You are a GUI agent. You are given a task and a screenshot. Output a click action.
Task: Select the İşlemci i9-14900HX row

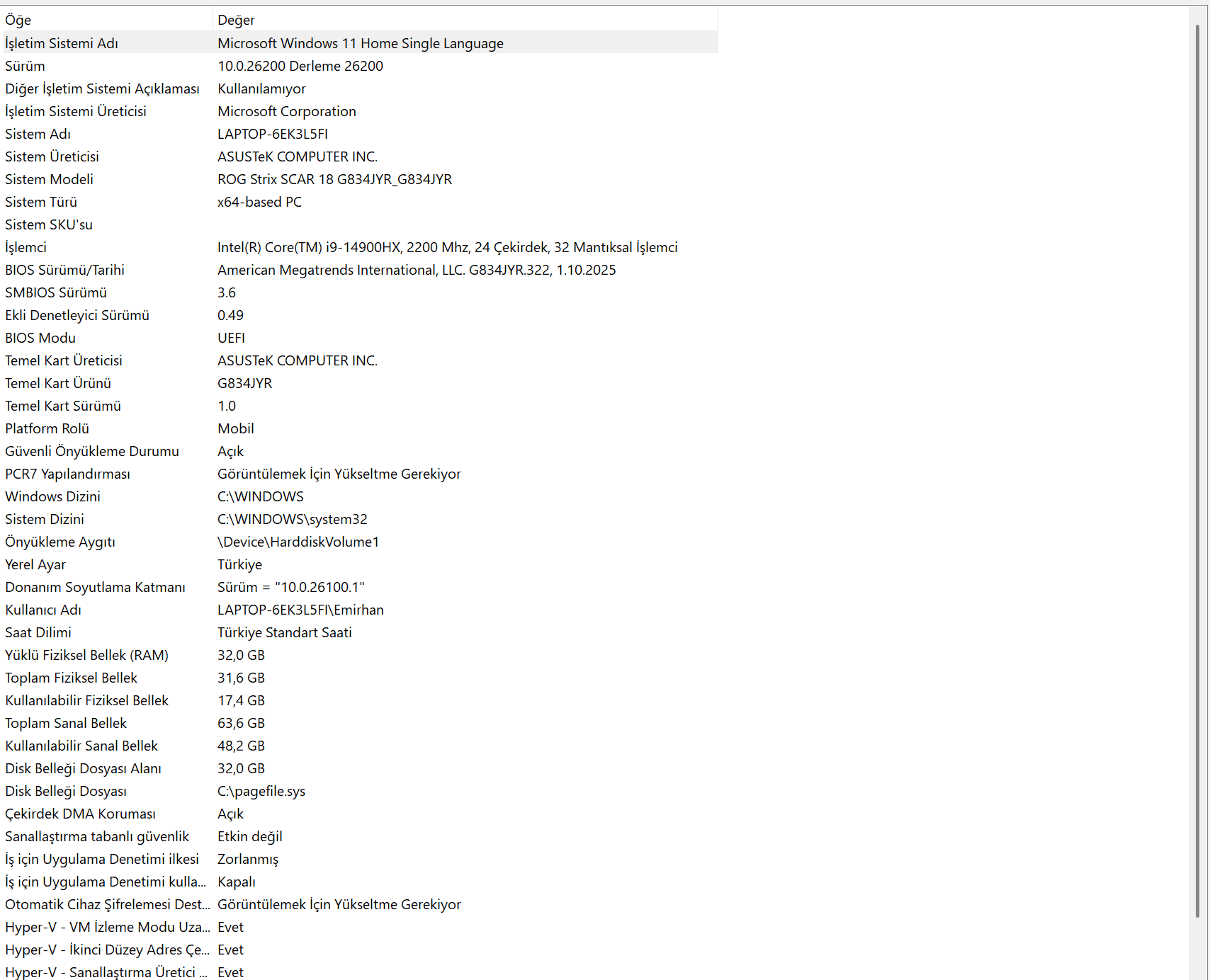click(360, 247)
